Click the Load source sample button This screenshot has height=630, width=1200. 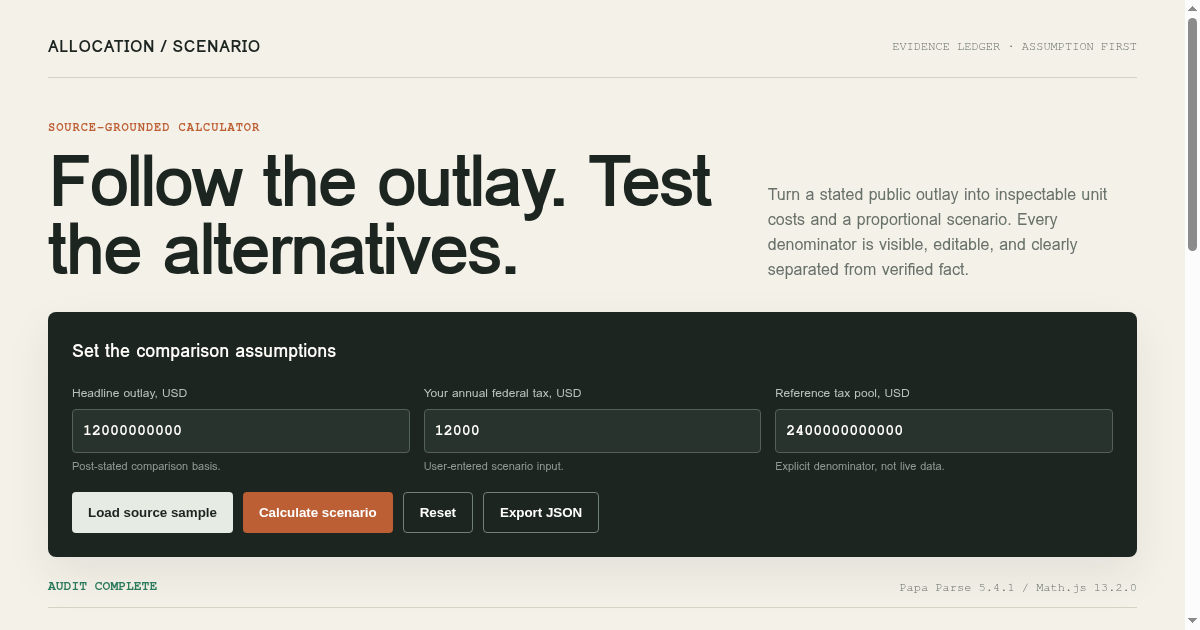[152, 512]
